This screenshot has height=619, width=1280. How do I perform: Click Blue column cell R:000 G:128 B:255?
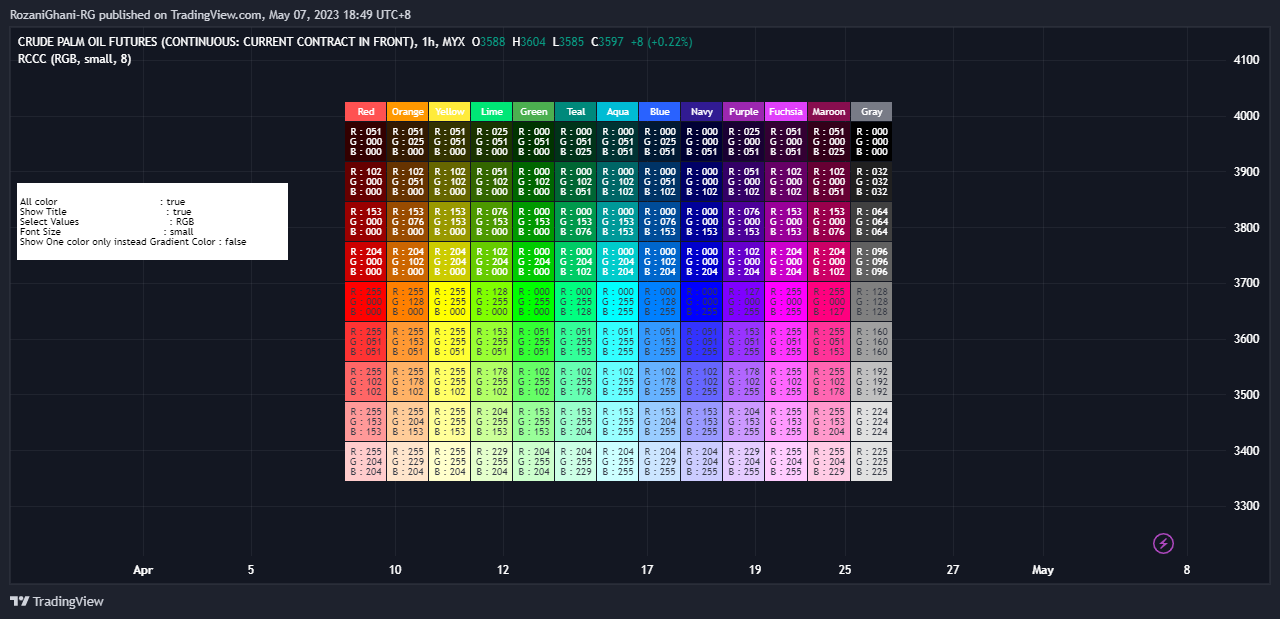[660, 301]
